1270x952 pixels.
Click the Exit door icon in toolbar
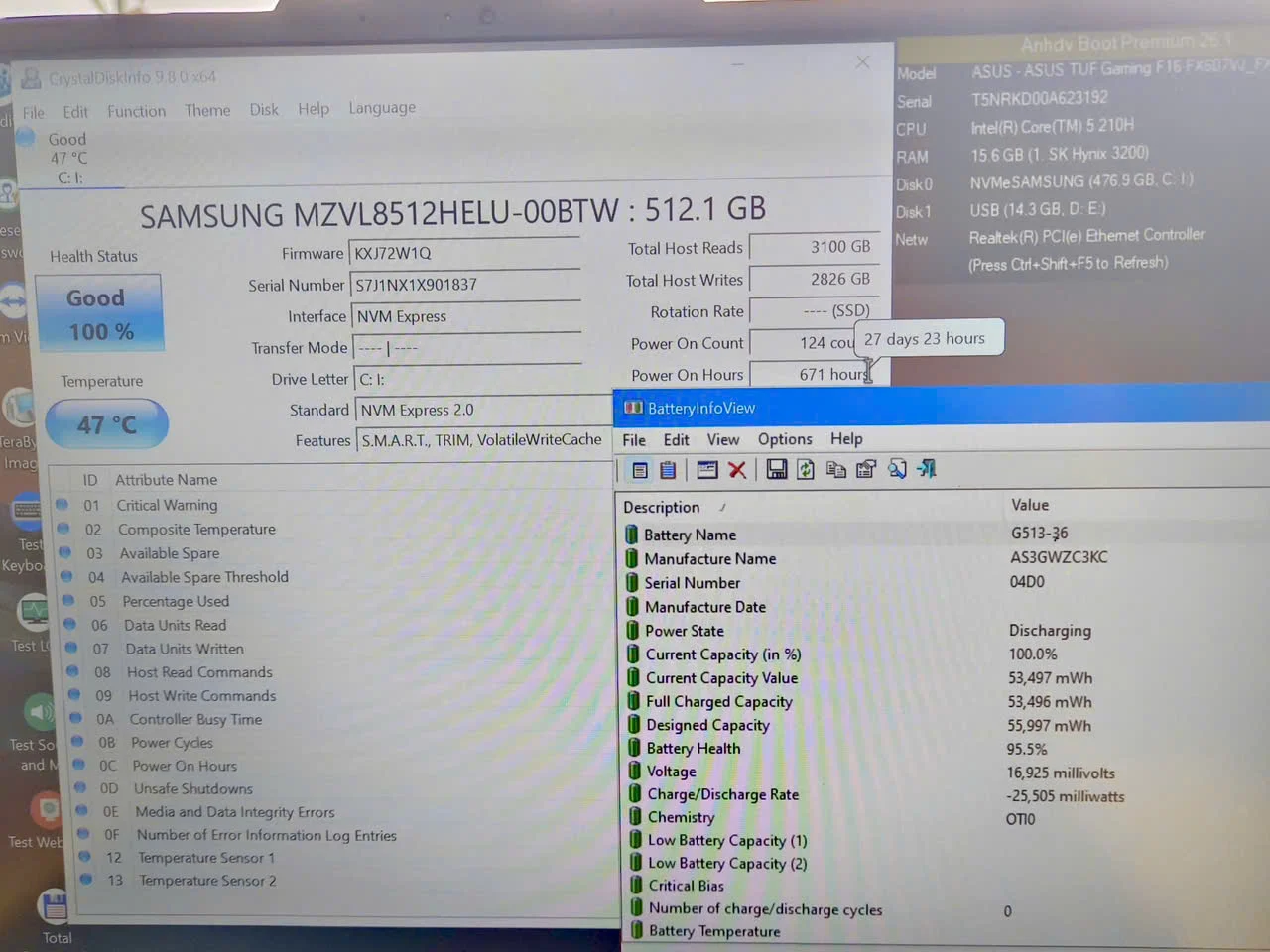(927, 468)
